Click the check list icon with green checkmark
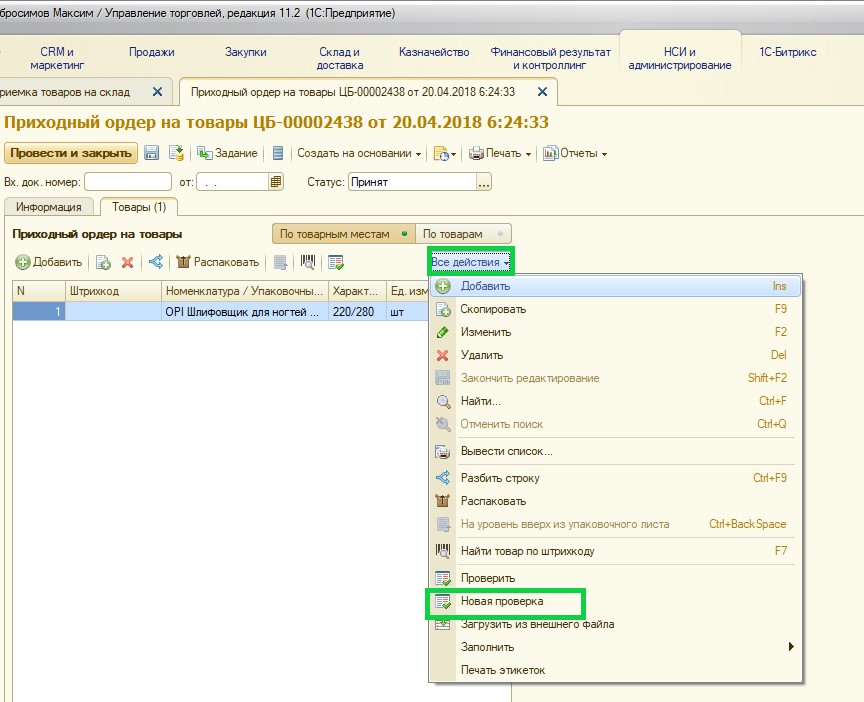 [336, 262]
